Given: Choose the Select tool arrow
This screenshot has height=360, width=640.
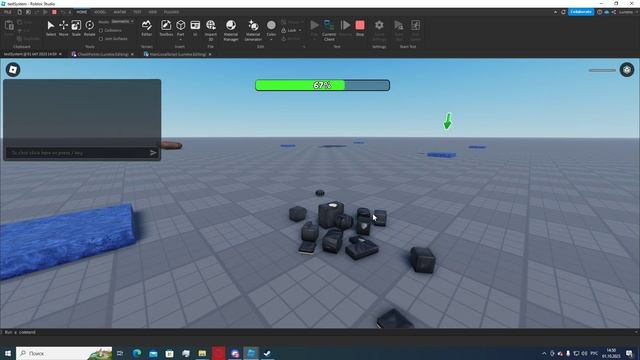Looking at the screenshot, I should click(x=51, y=28).
